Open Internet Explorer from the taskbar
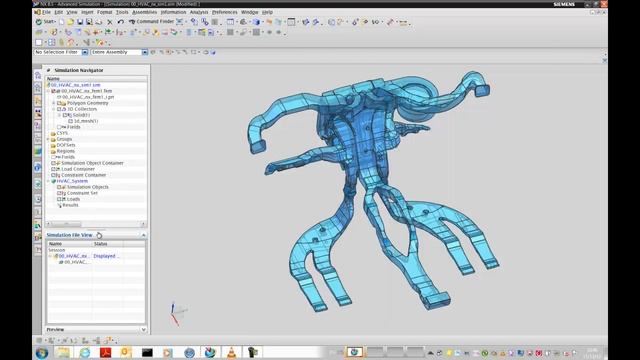The width and height of the screenshot is (640, 360). pos(84,352)
